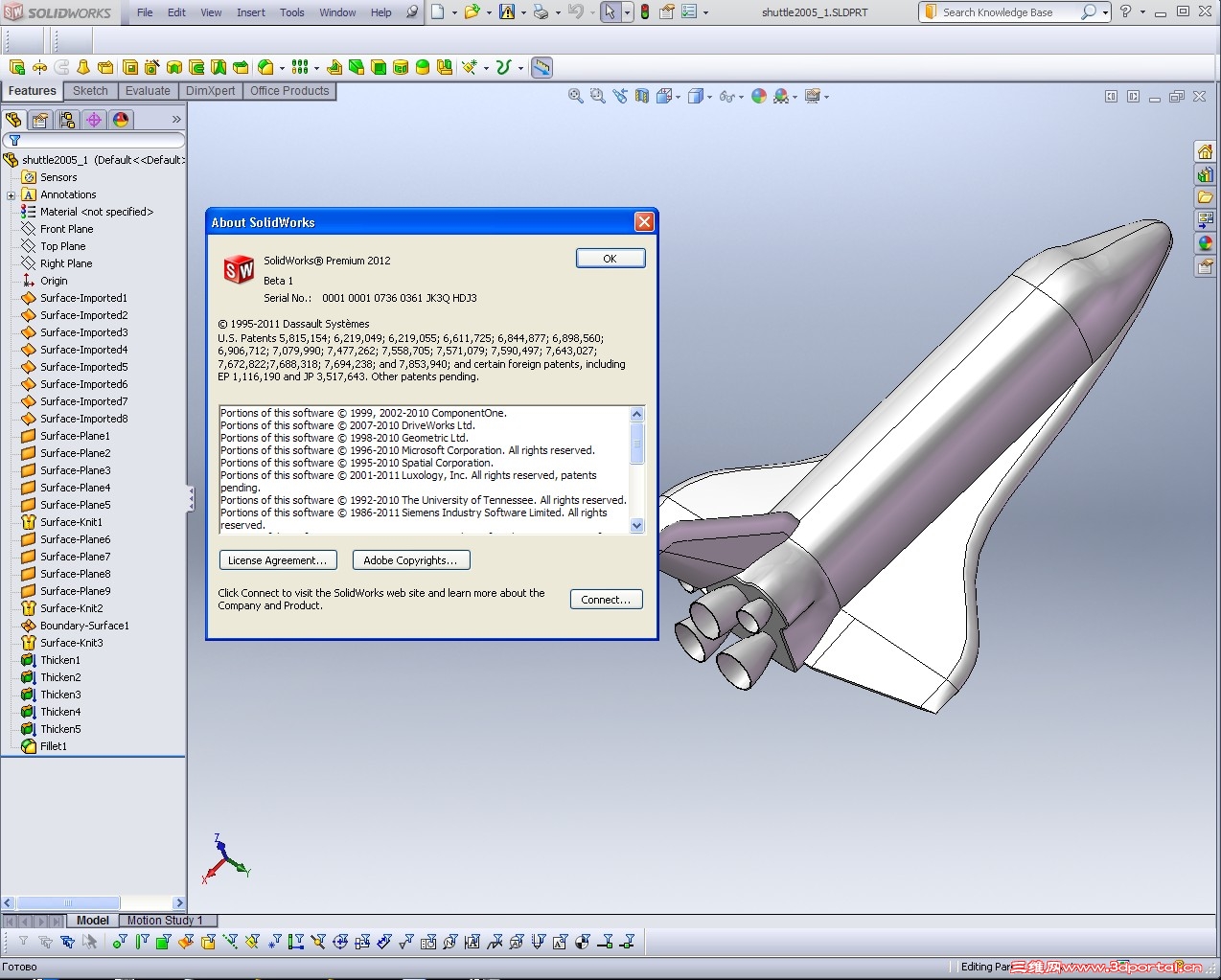Expand the Annotations tree node

(x=11, y=194)
